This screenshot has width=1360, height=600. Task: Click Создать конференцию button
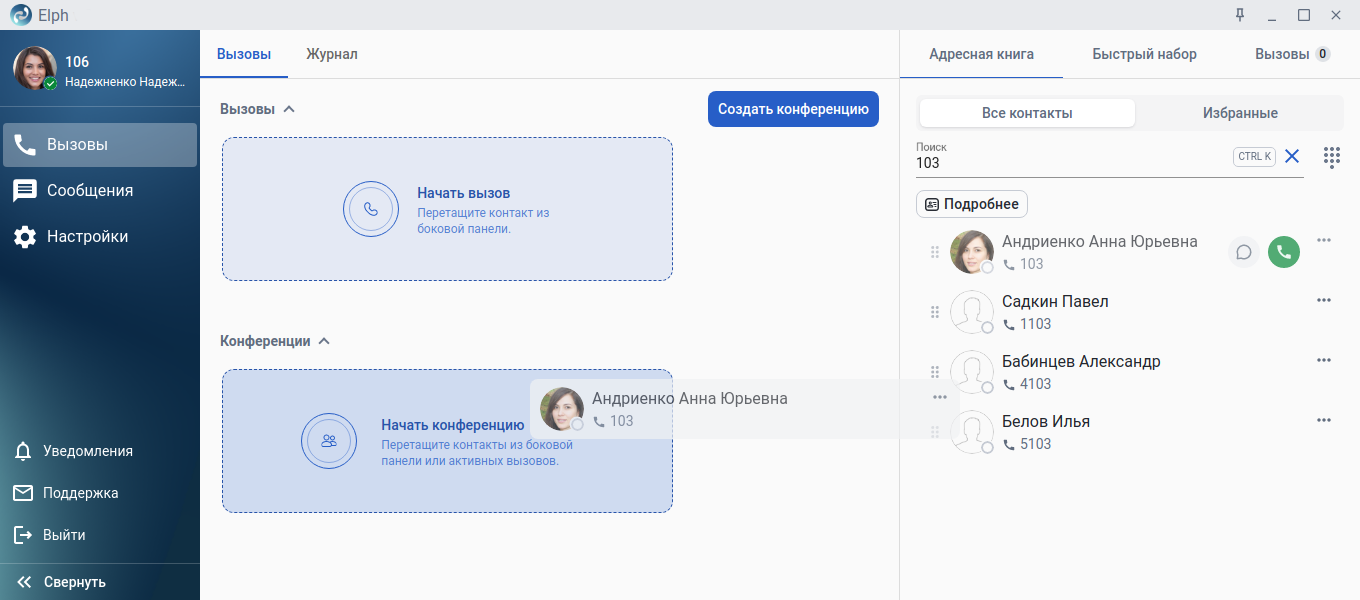pos(793,109)
